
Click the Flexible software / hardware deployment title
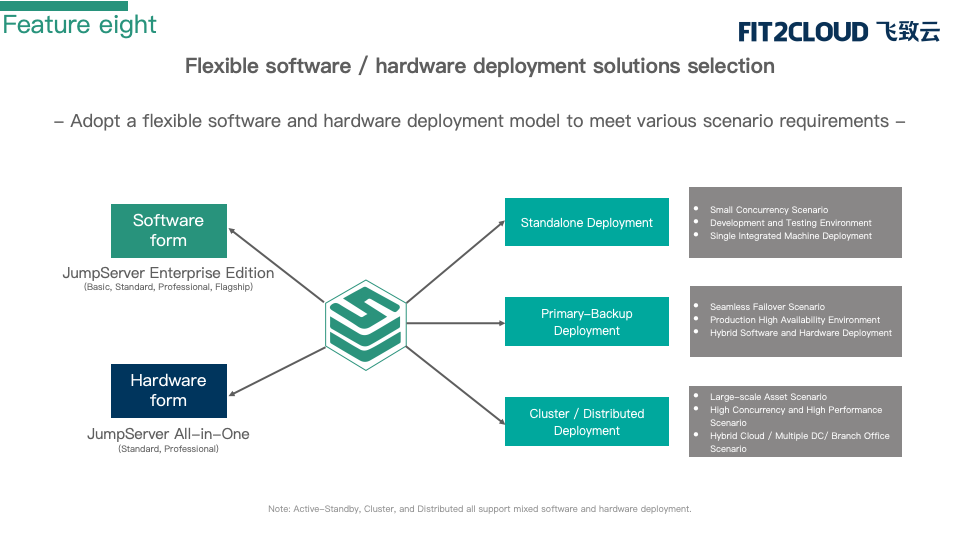pos(479,66)
